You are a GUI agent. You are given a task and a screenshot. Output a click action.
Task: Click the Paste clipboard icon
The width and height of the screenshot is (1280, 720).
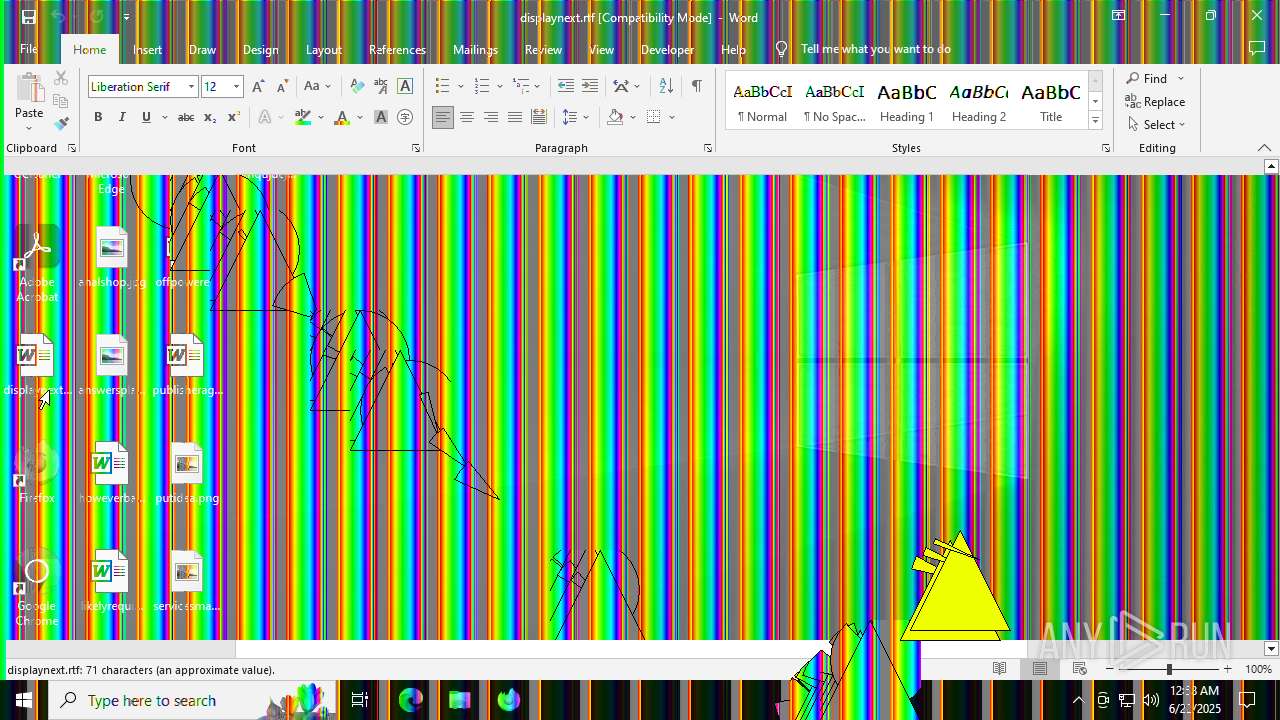tap(29, 88)
